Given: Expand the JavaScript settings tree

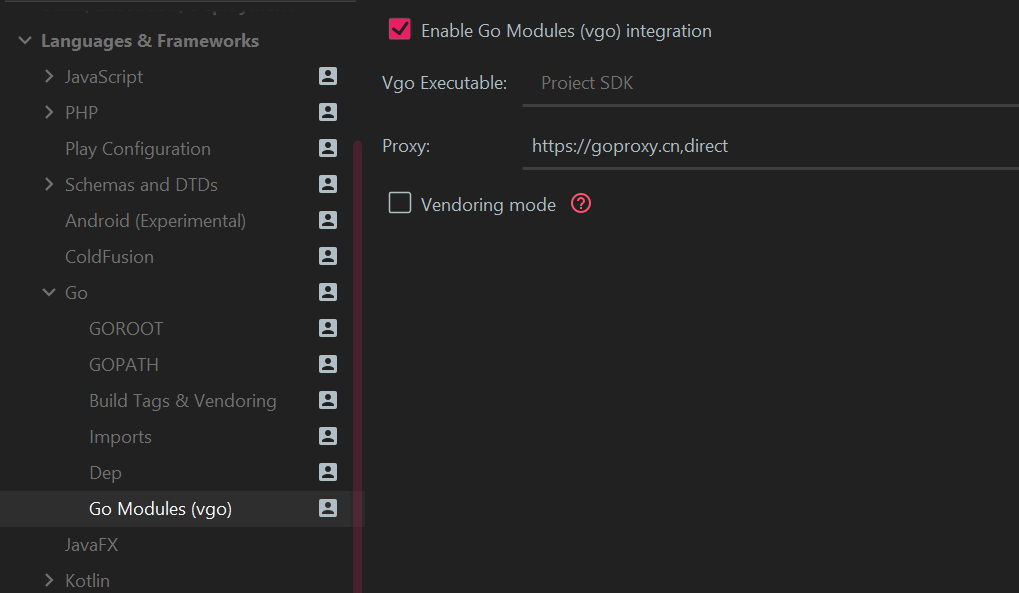Looking at the screenshot, I should (48, 76).
